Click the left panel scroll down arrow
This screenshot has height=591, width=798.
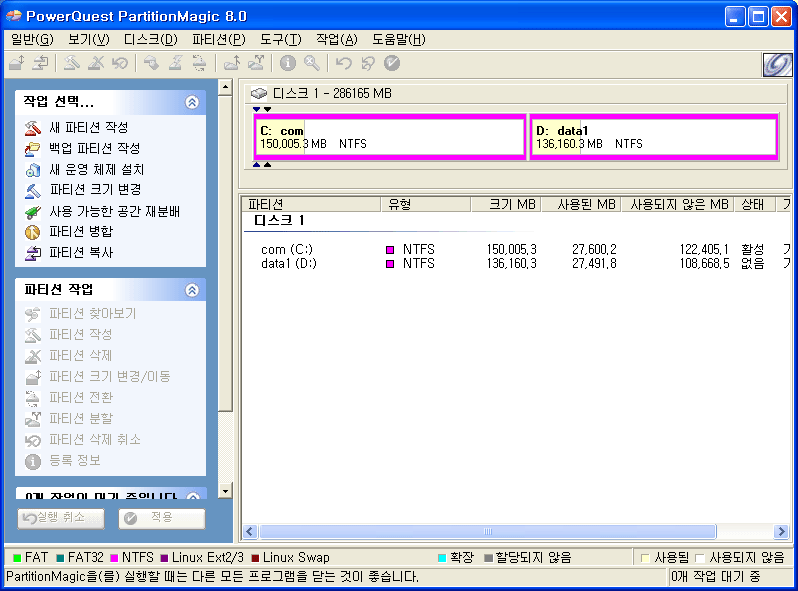(x=225, y=491)
